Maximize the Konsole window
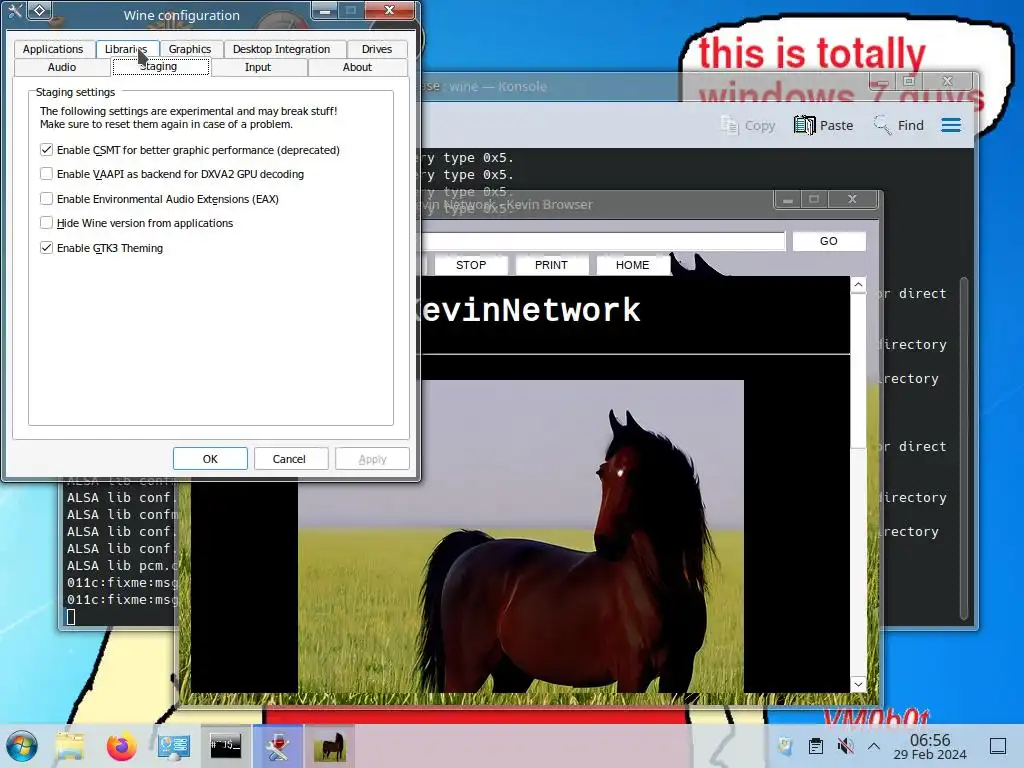Viewport: 1024px width, 768px height. [908, 81]
